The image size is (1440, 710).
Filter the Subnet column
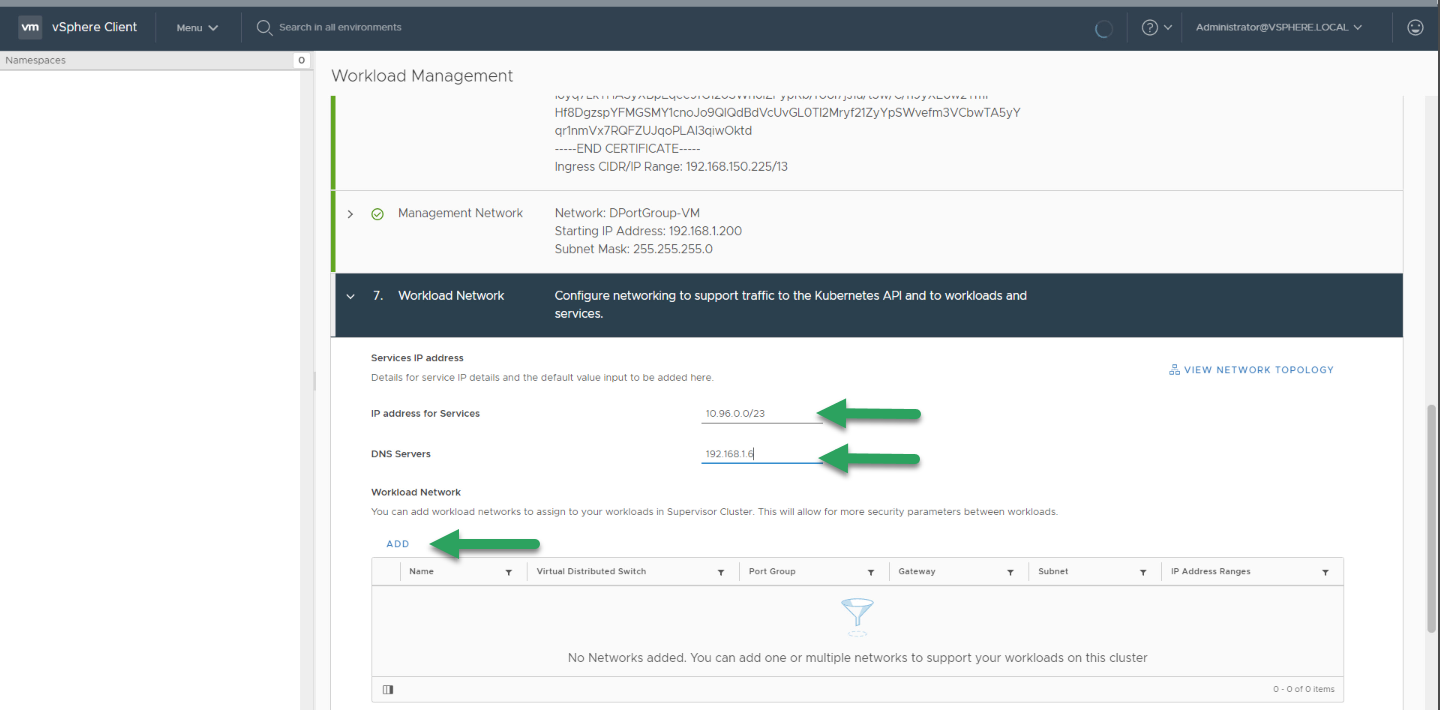coord(1143,572)
